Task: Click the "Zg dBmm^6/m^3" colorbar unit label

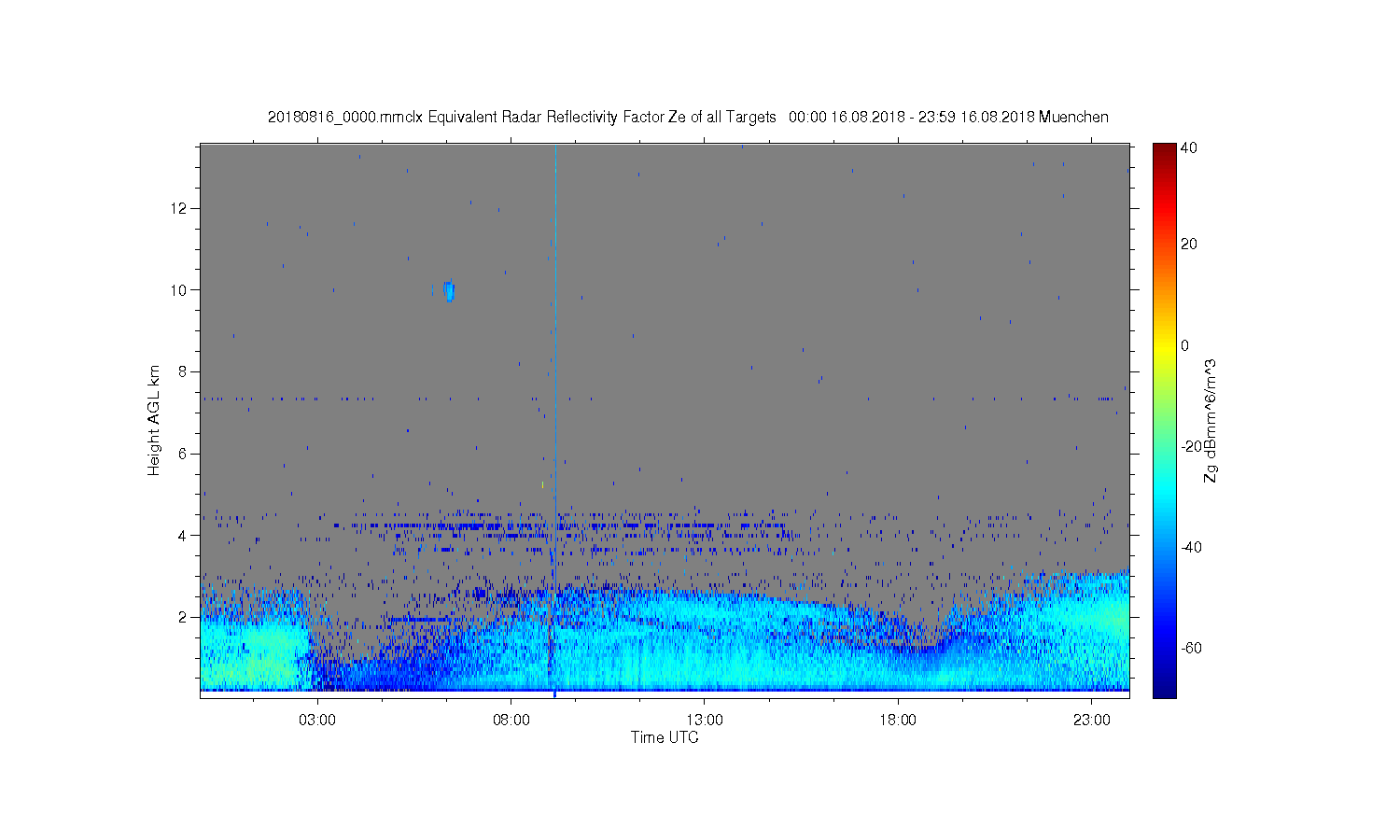Action: [x=1211, y=420]
